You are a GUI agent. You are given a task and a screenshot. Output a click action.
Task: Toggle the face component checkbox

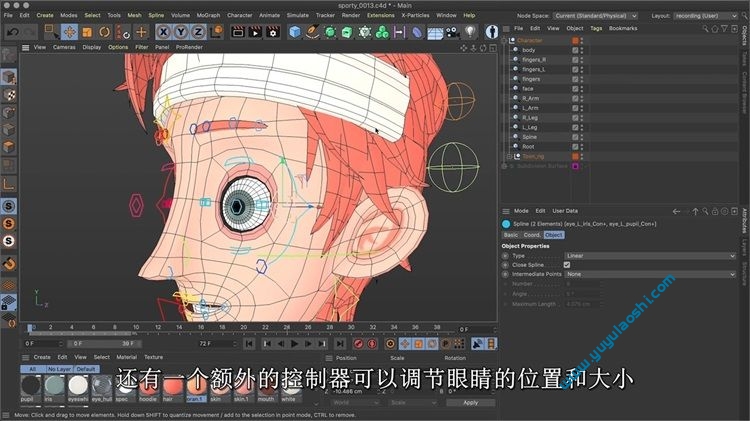(x=575, y=89)
